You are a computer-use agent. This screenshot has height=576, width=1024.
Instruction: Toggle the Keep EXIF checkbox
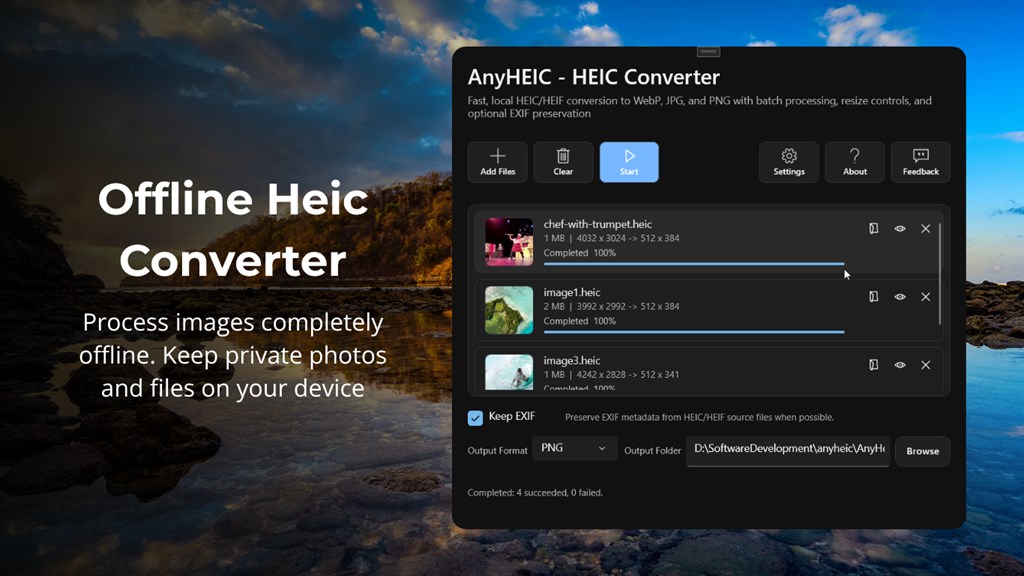pyautogui.click(x=475, y=418)
